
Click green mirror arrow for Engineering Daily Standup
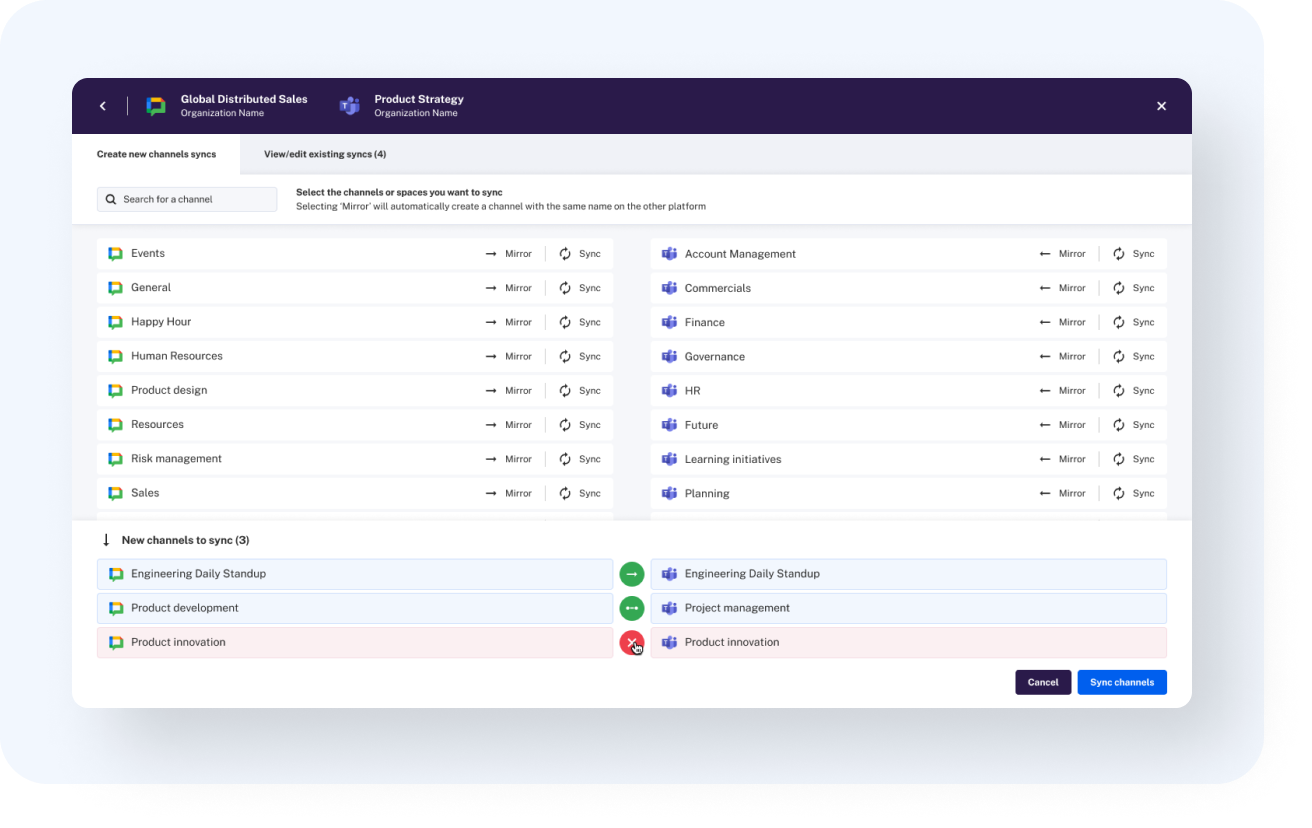point(632,574)
